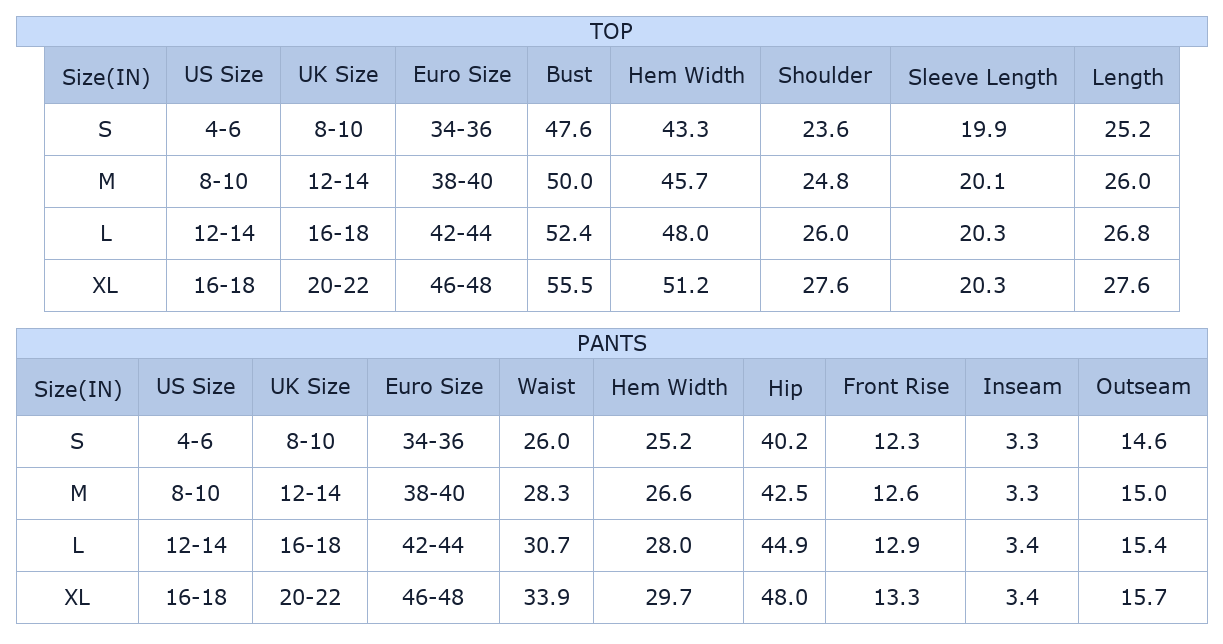Click hip value 44.9 for size L
The height and width of the screenshot is (644, 1223).
pos(784,545)
